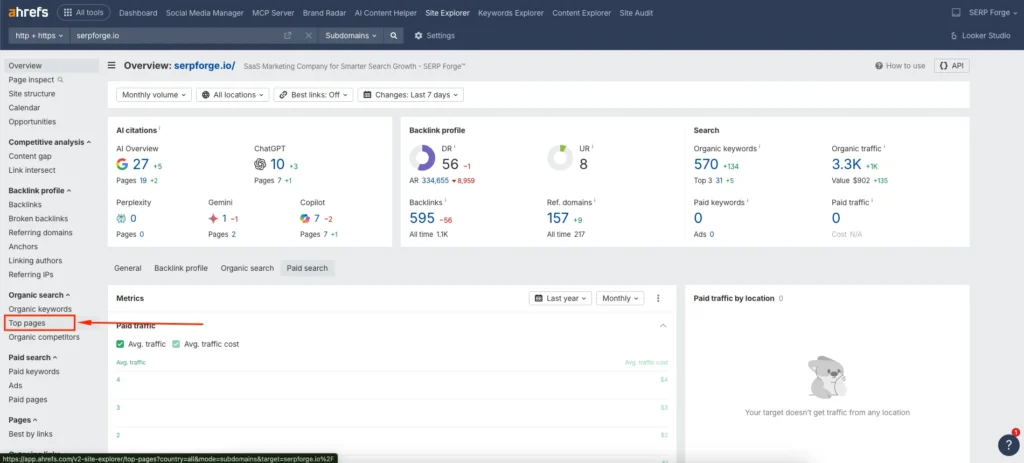The image size is (1024, 463).
Task: Collapse the Backlink profile sidebar group
Action: [40, 191]
